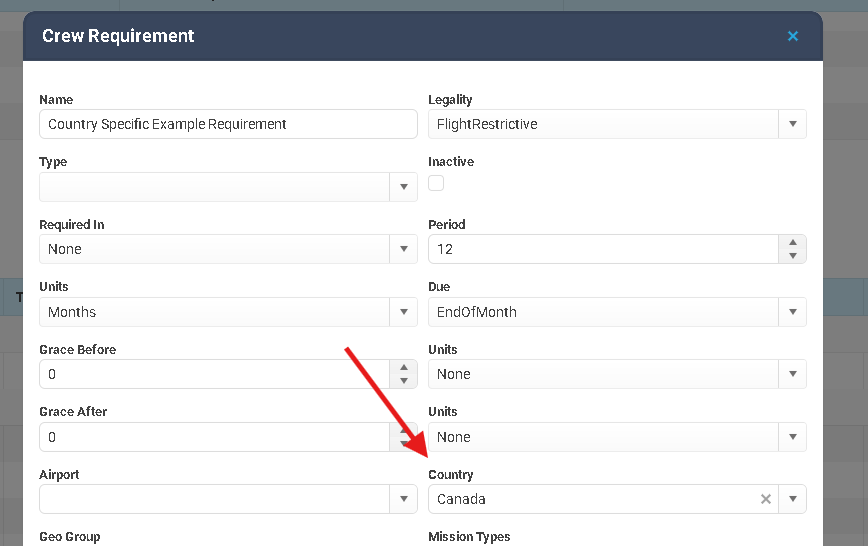Expand the Type dropdown

click(x=403, y=187)
